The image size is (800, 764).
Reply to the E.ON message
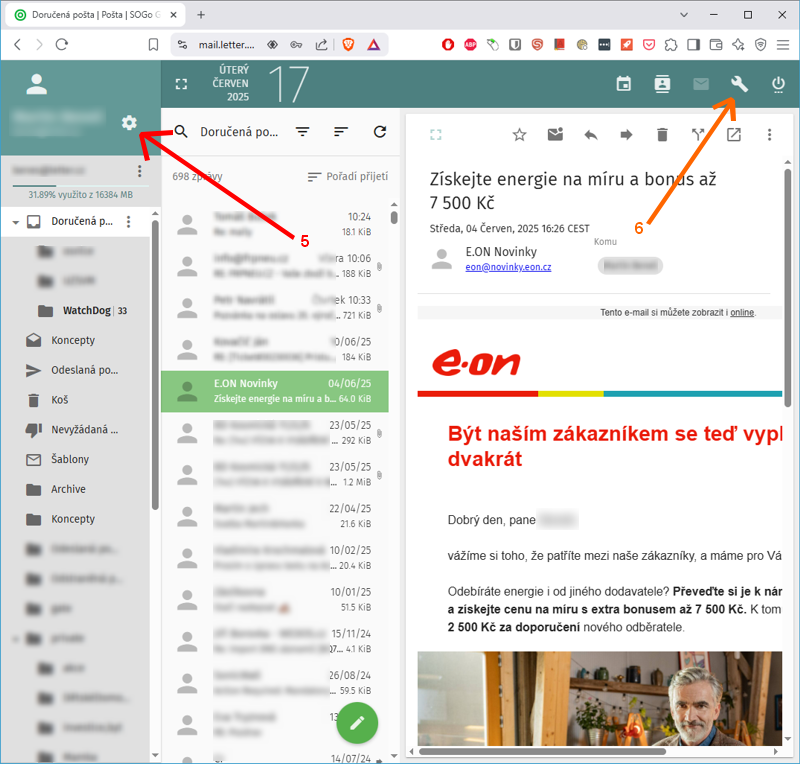(x=590, y=135)
